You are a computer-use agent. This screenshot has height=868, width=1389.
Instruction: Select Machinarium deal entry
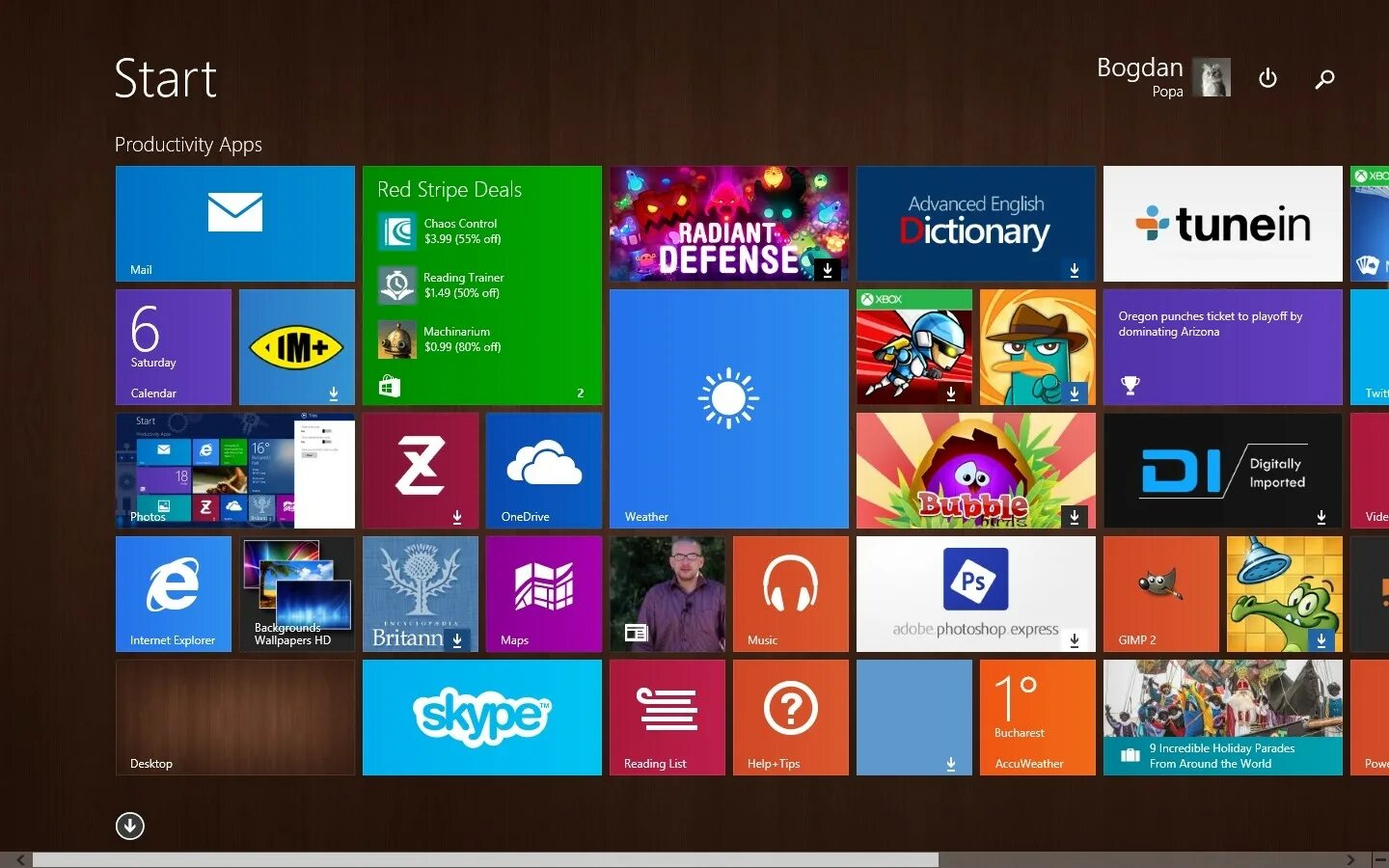pyautogui.click(x=440, y=339)
